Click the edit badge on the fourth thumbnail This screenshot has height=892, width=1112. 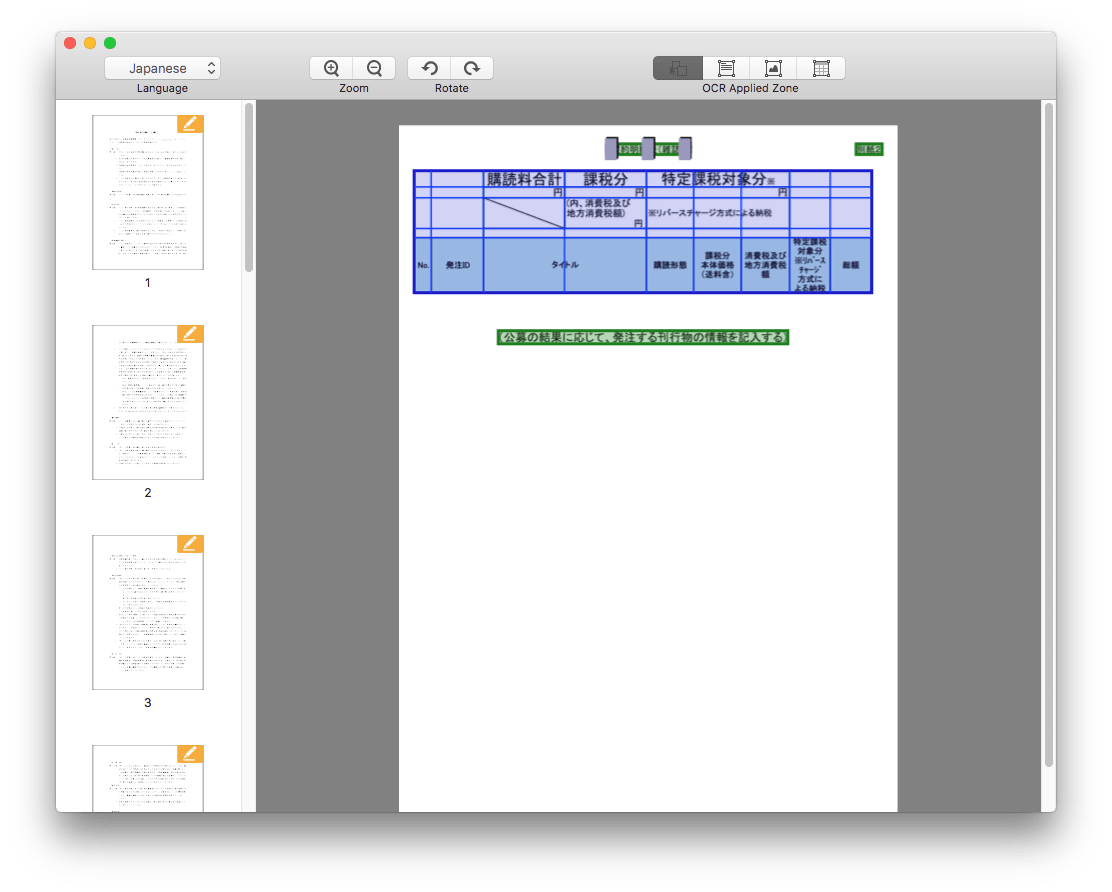coord(190,754)
